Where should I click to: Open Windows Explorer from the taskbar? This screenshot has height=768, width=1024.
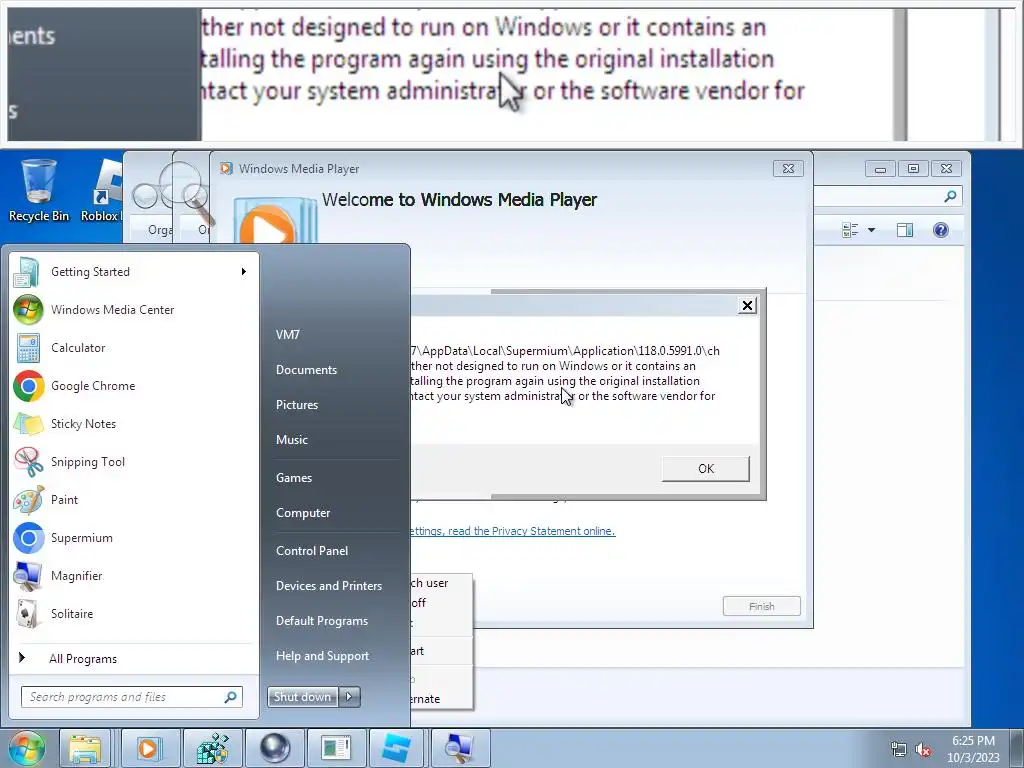coord(85,748)
